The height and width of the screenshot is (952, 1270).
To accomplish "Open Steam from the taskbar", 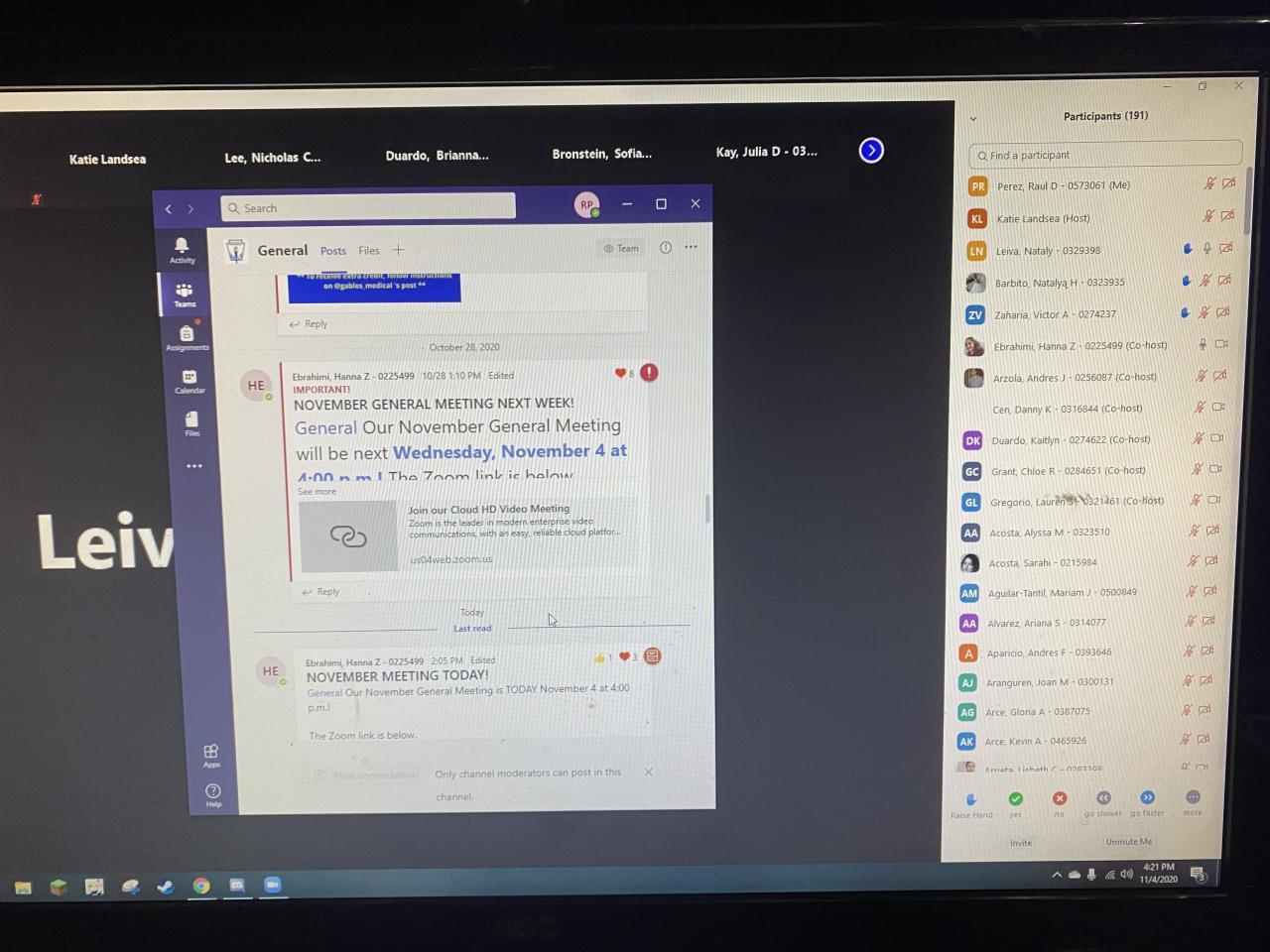I will [x=166, y=887].
